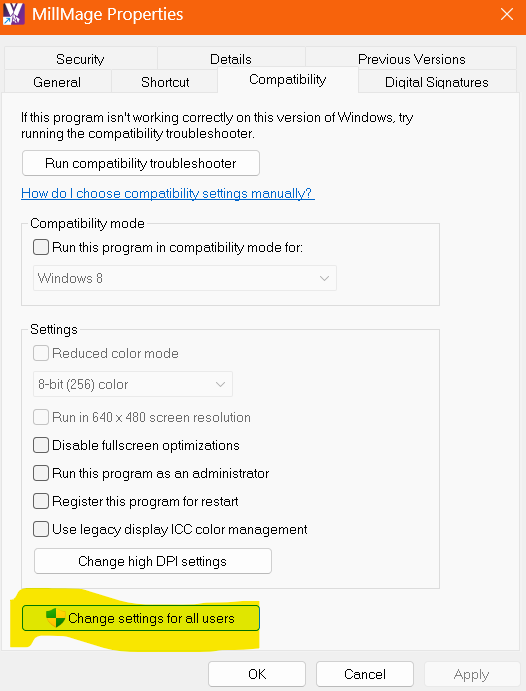
Task: Close the MillMage Properties dialog
Action: click(507, 14)
